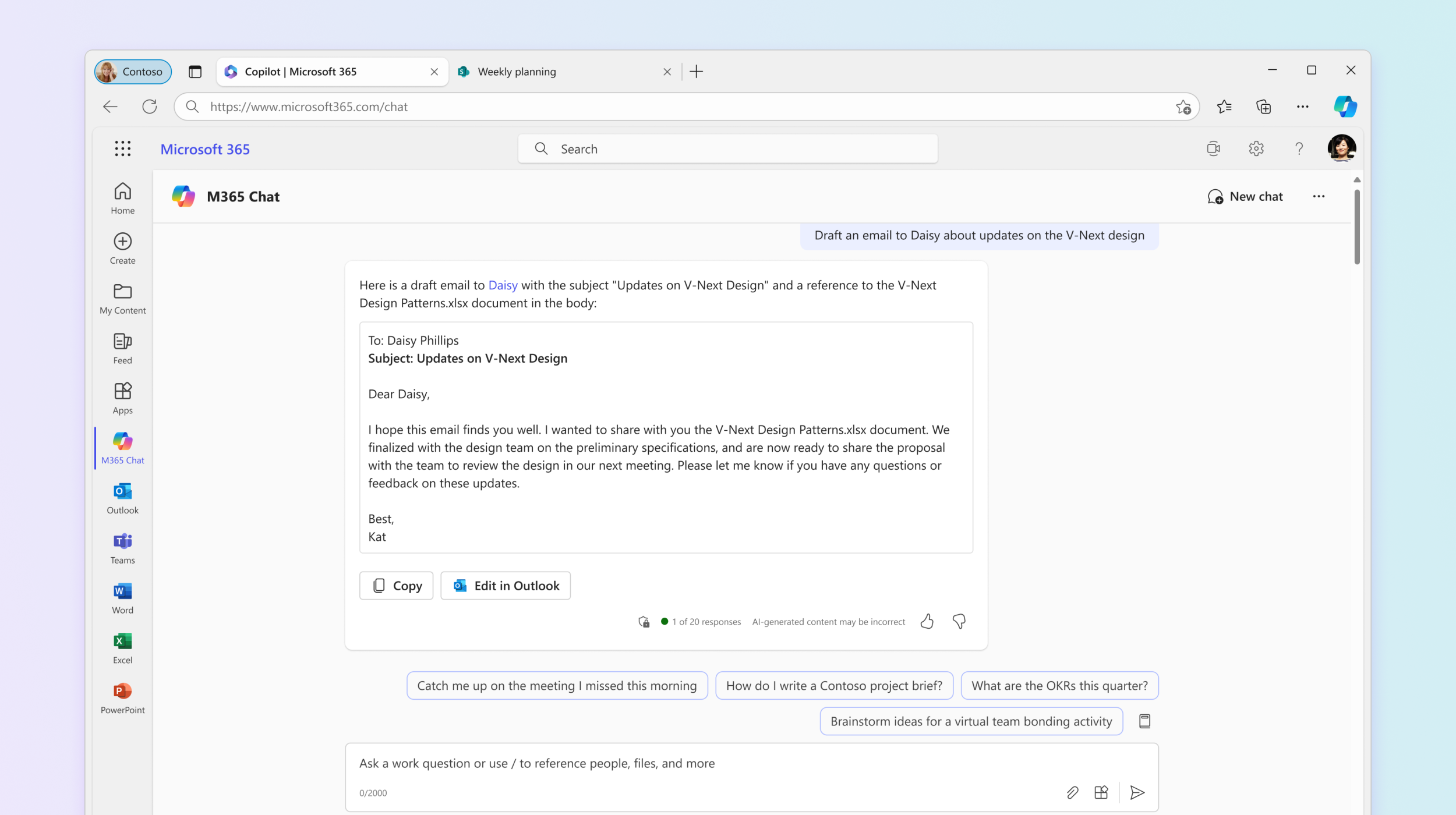Image resolution: width=1456 pixels, height=815 pixels.
Task: Click Copy draft button
Action: tap(396, 585)
